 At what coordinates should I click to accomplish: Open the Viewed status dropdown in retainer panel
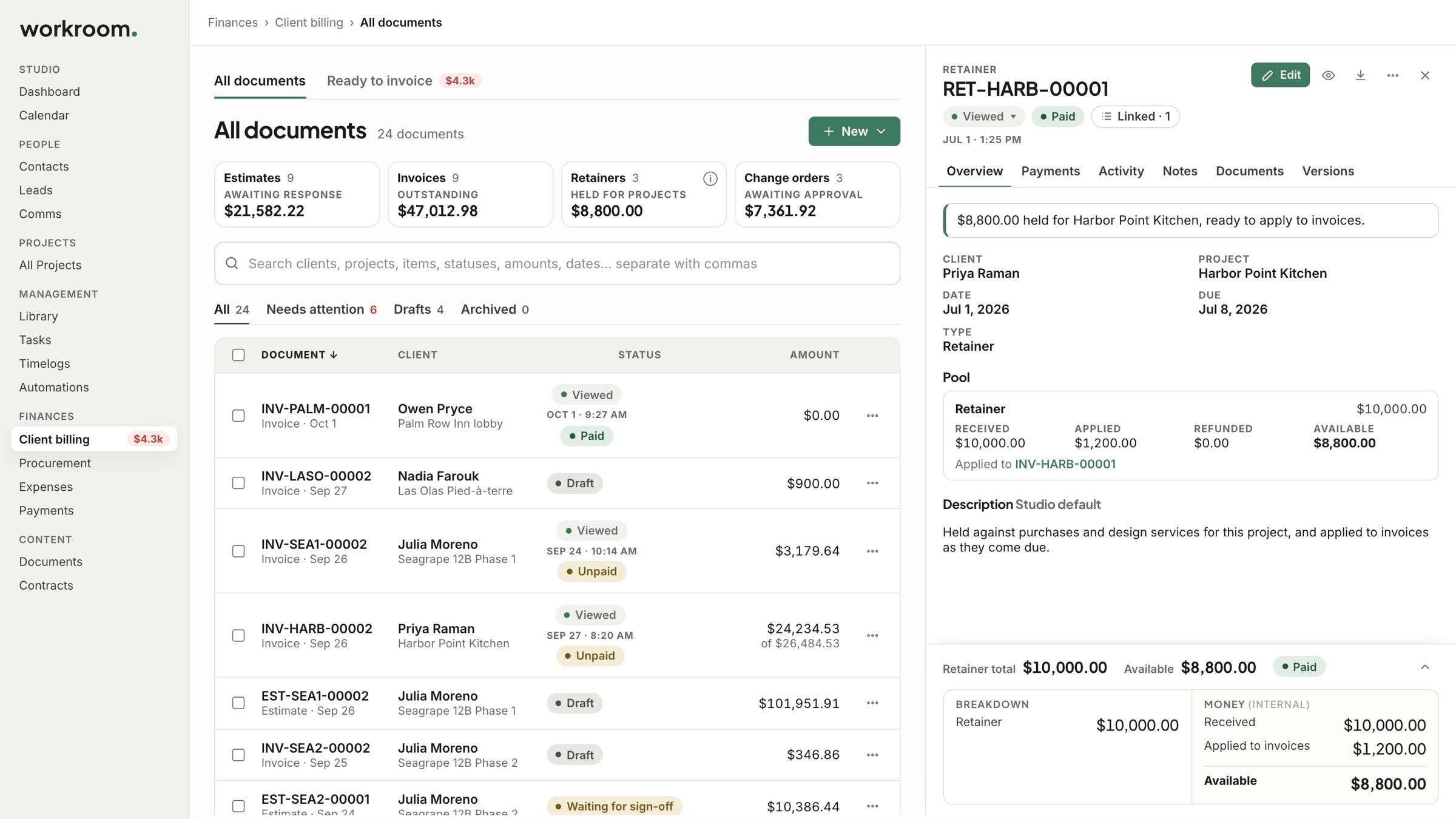click(x=983, y=116)
